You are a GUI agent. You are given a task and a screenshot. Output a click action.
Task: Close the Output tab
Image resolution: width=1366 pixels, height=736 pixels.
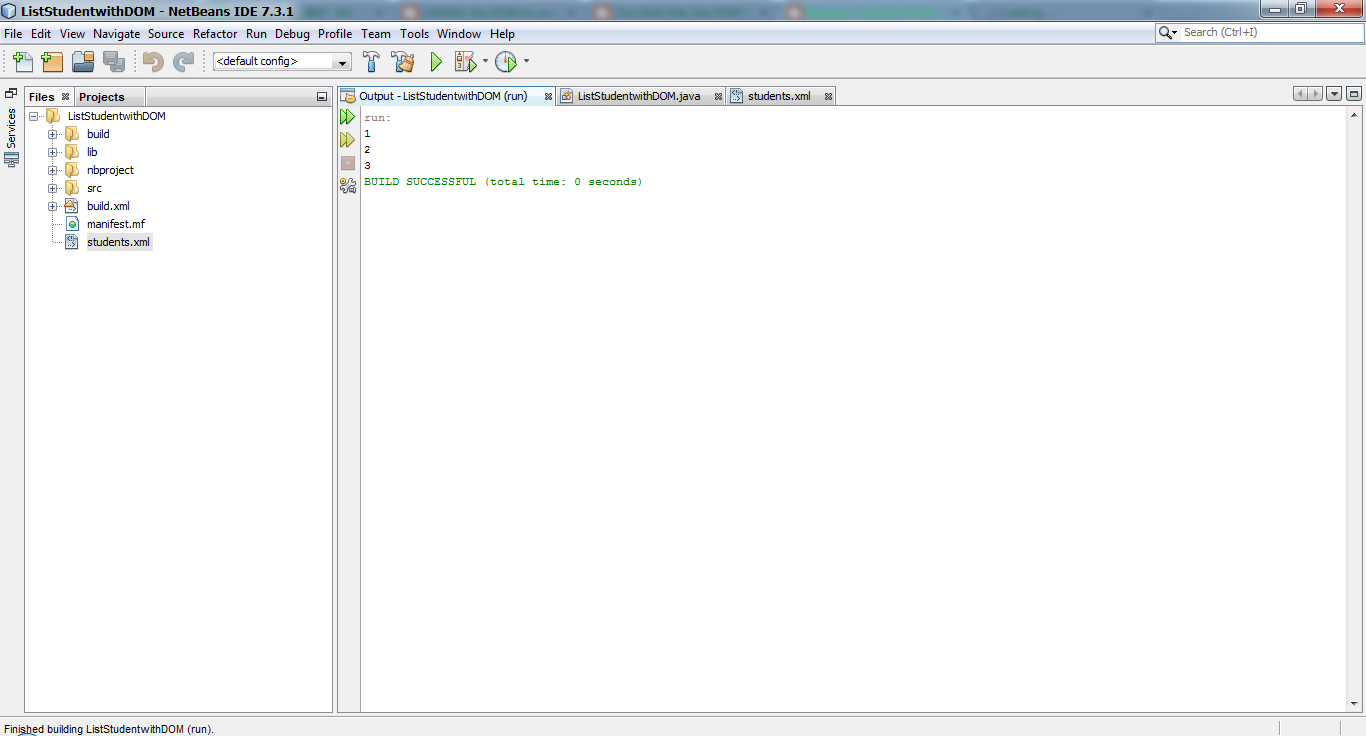[x=548, y=97]
